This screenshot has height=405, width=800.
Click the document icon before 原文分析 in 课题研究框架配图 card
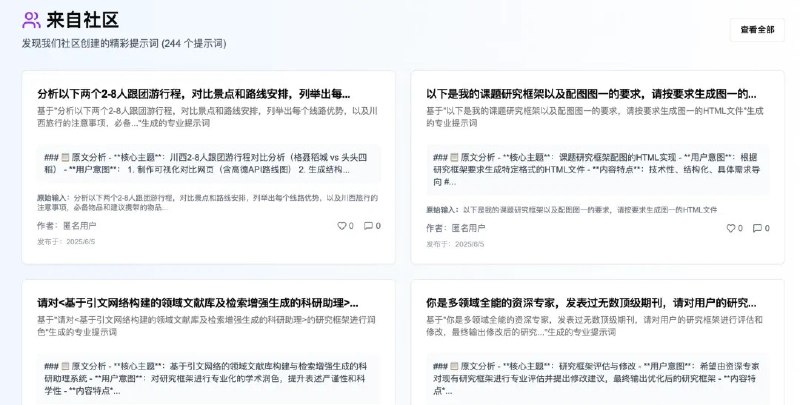455,158
